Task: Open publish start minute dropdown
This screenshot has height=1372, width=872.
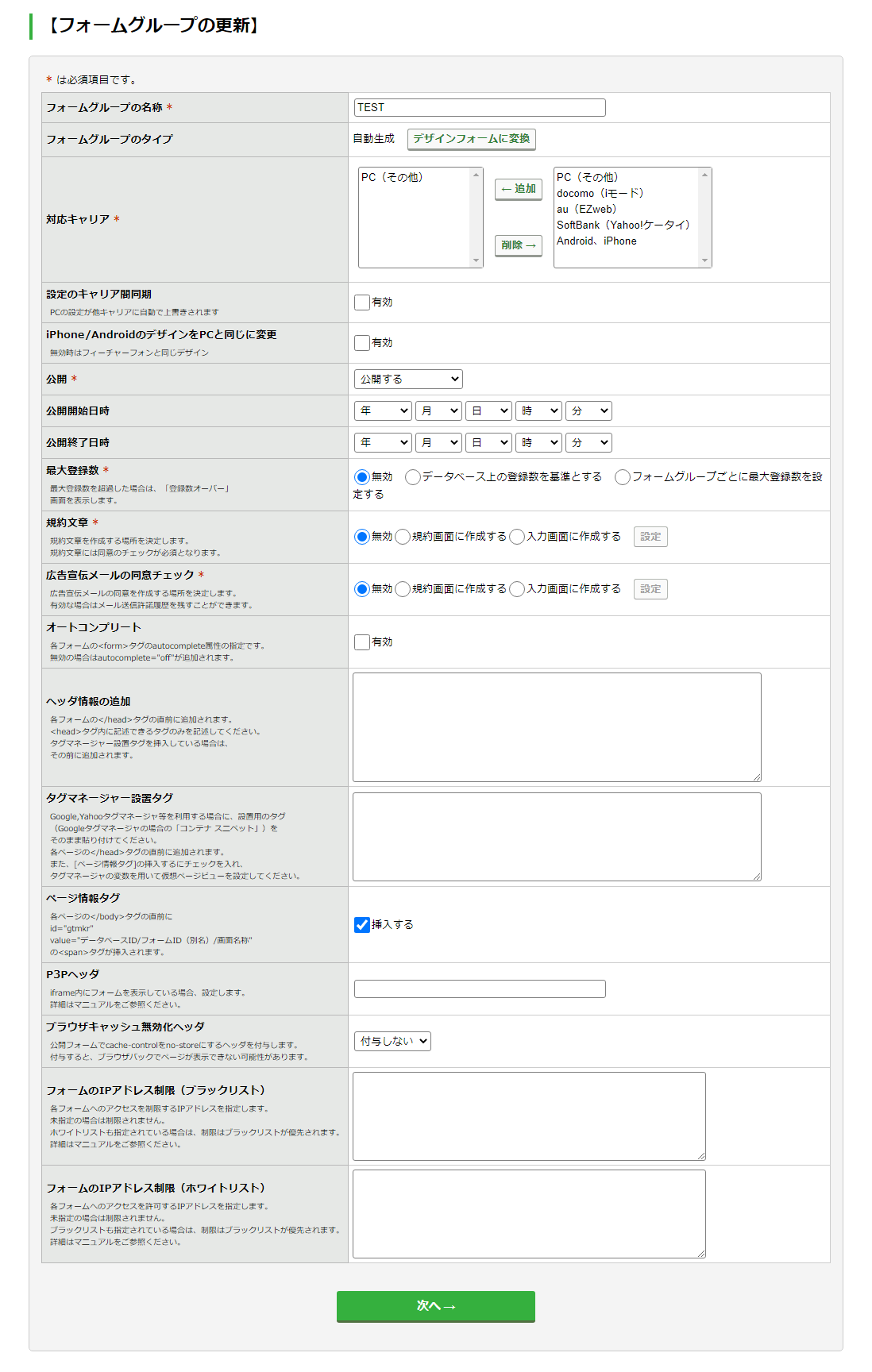Action: pos(588,411)
